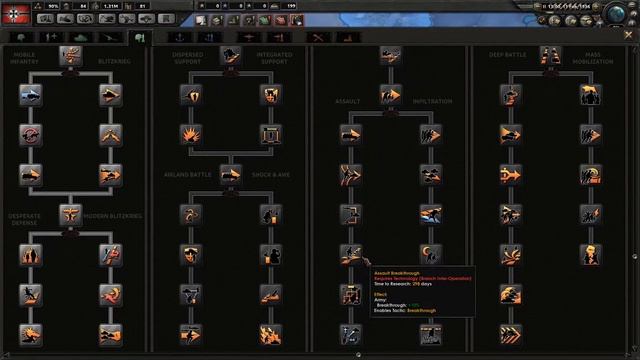Select node above Assault and Infiltration split
640x360 pixels.
pyautogui.click(x=391, y=96)
